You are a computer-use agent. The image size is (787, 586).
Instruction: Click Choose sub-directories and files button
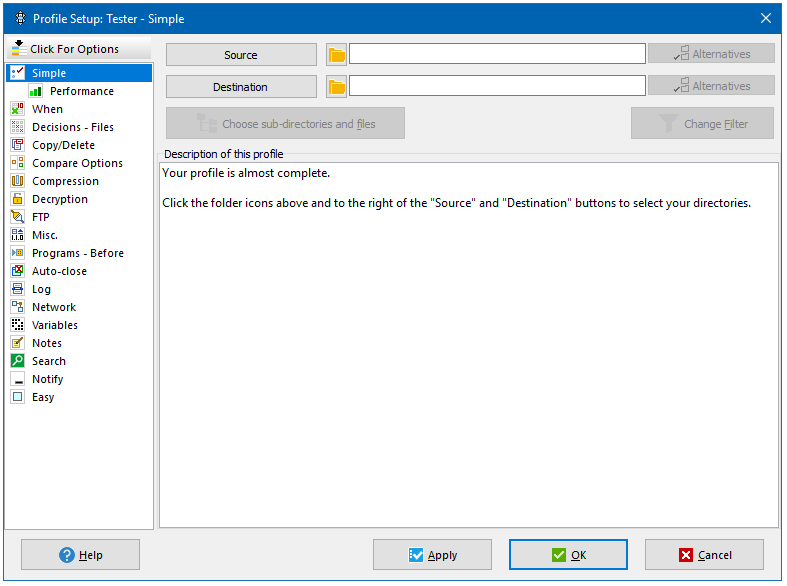pos(285,123)
